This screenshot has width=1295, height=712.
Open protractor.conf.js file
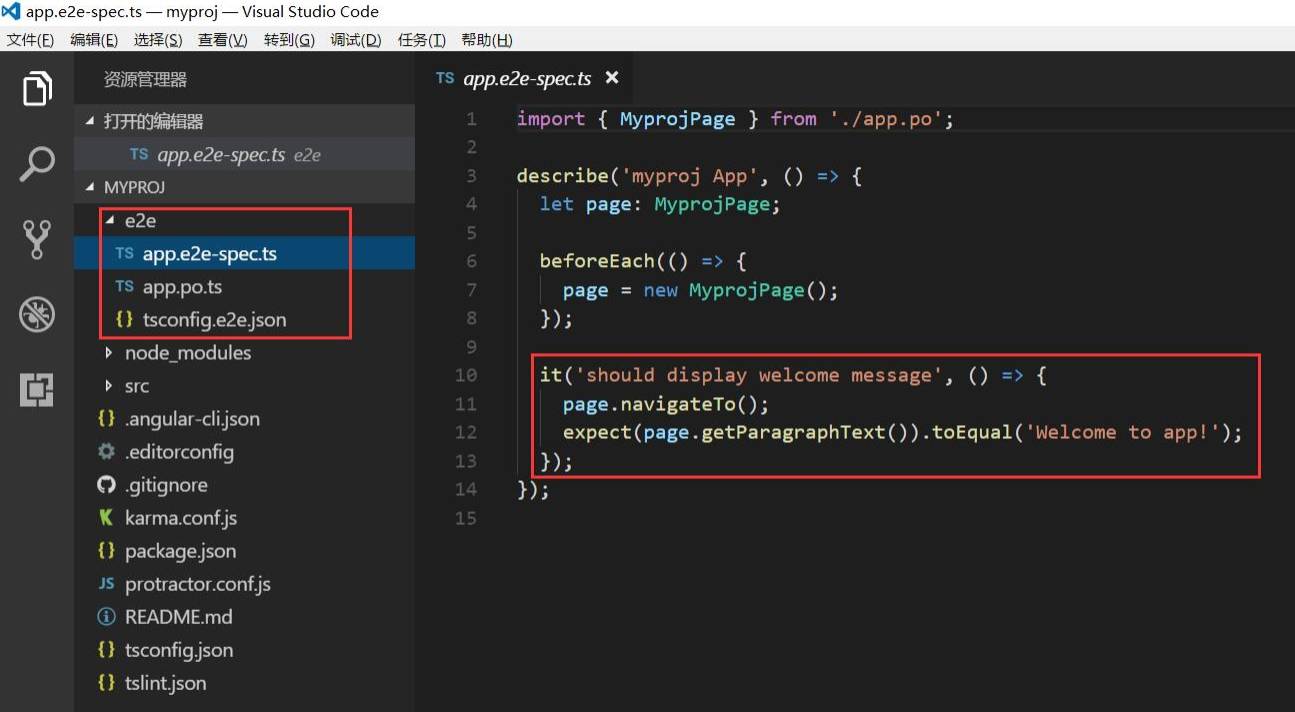pyautogui.click(x=245, y=584)
